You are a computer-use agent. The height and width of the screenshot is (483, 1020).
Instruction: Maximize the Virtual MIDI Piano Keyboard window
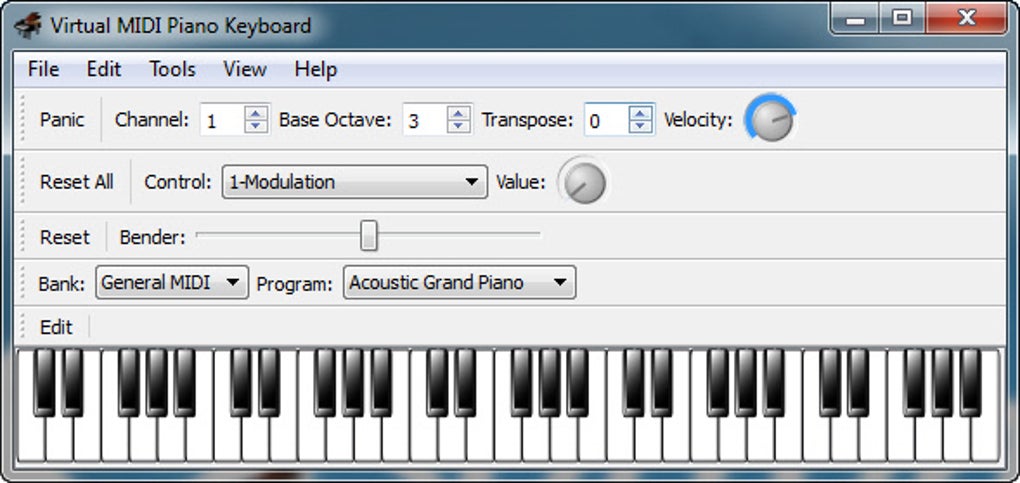[x=902, y=19]
